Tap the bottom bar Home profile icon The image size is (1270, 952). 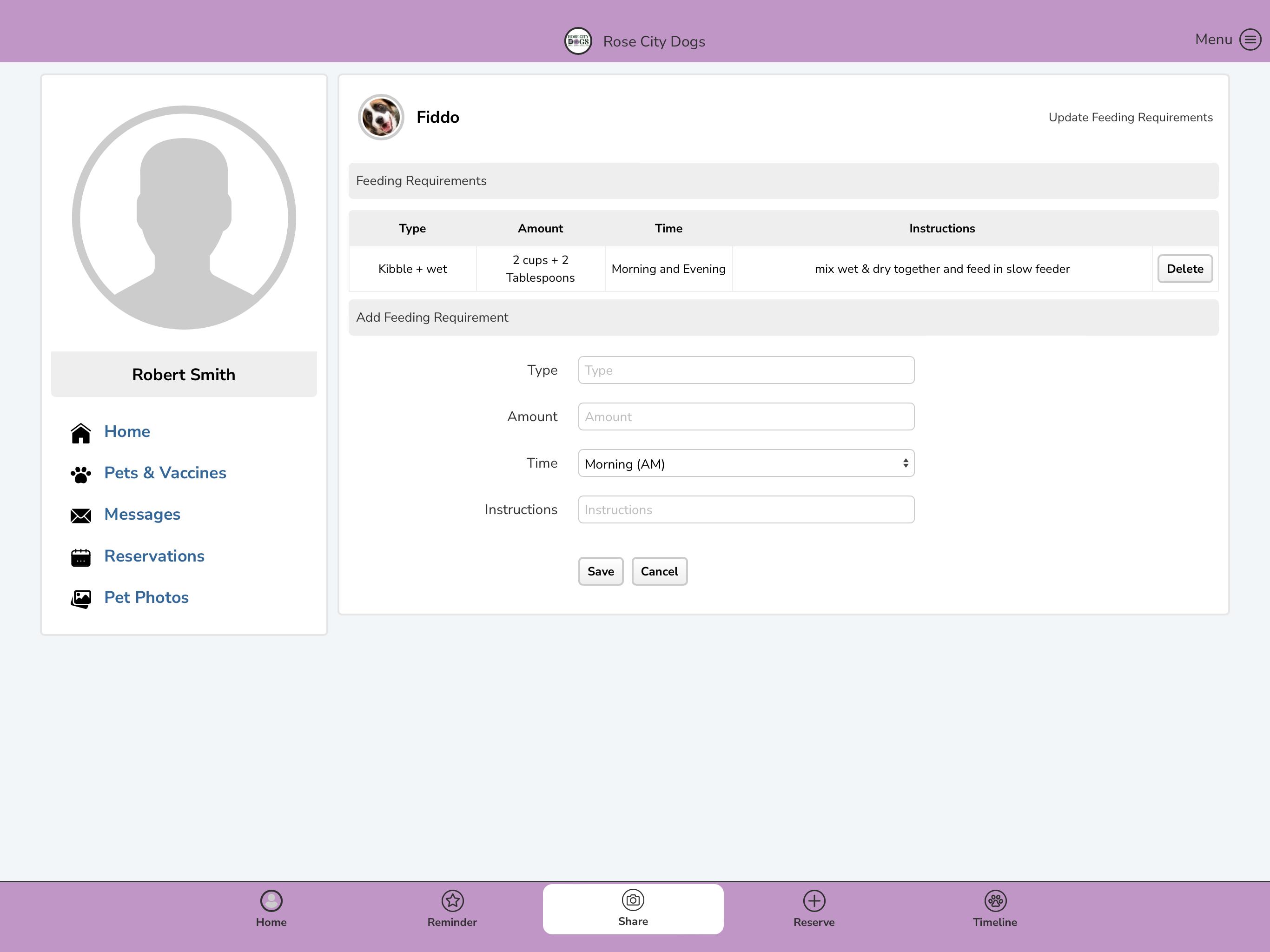pyautogui.click(x=271, y=901)
